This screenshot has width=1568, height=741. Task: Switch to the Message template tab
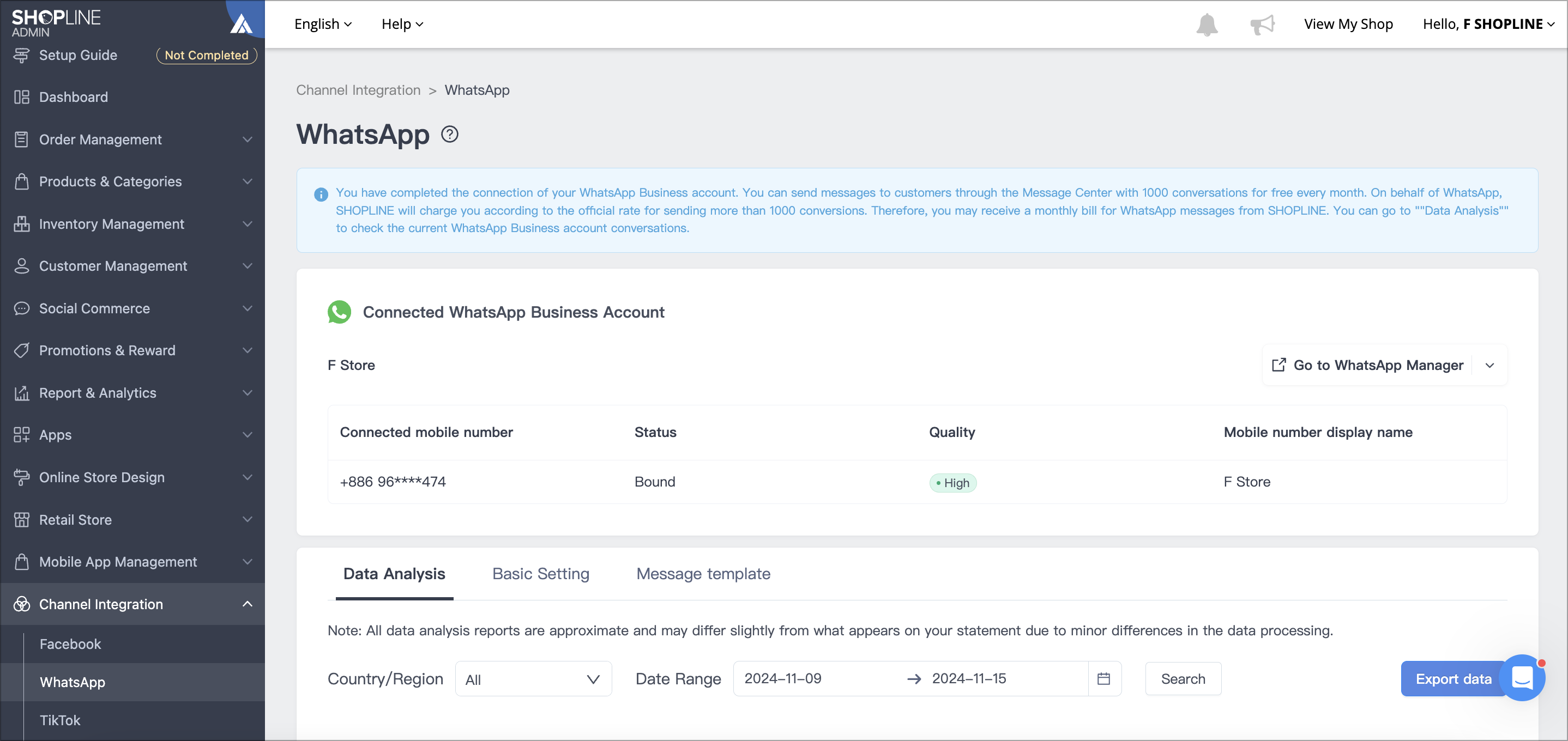tap(703, 574)
